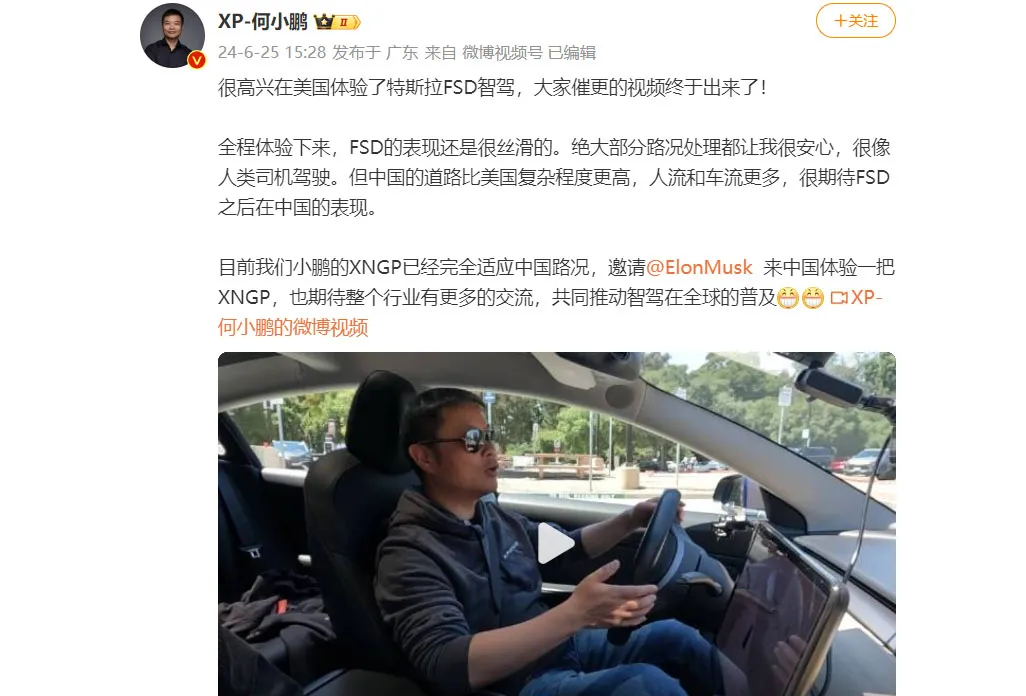Click the second grinning emoji

click(813, 298)
